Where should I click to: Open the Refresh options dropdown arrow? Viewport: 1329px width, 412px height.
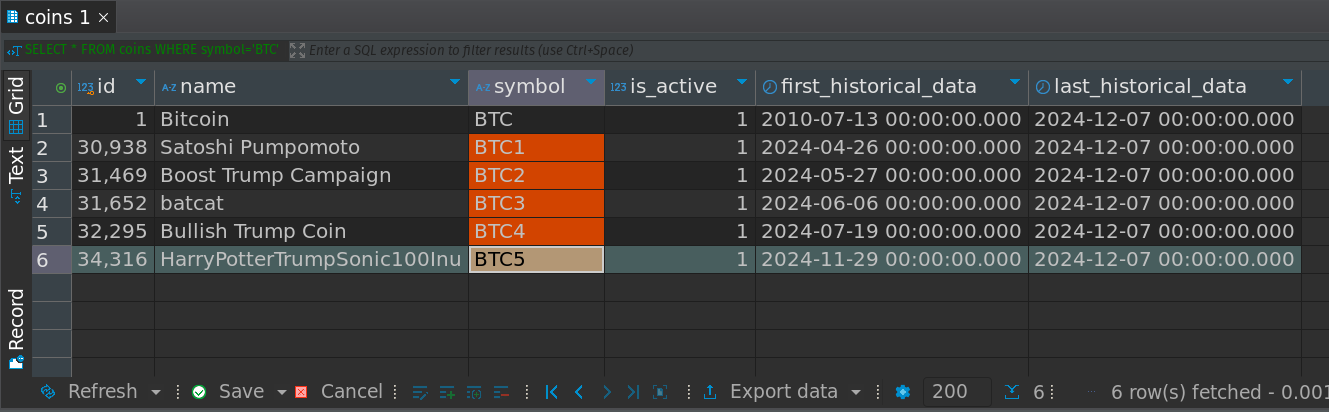(156, 392)
